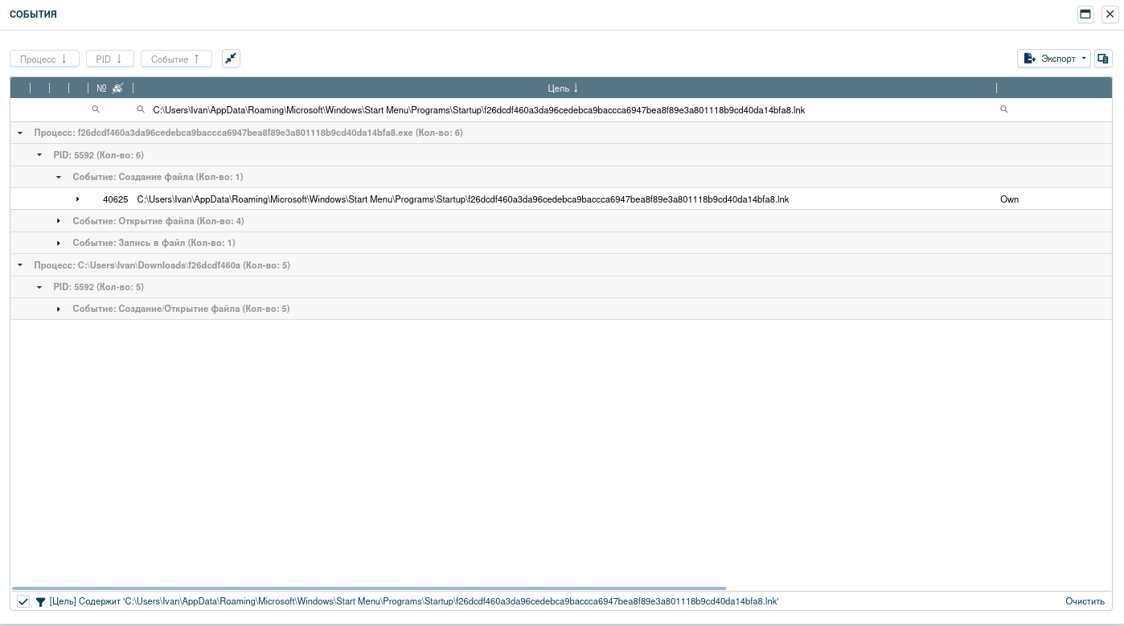Uncheck the active filter checkbox in footer
The image size is (1124, 626).
tap(23, 602)
